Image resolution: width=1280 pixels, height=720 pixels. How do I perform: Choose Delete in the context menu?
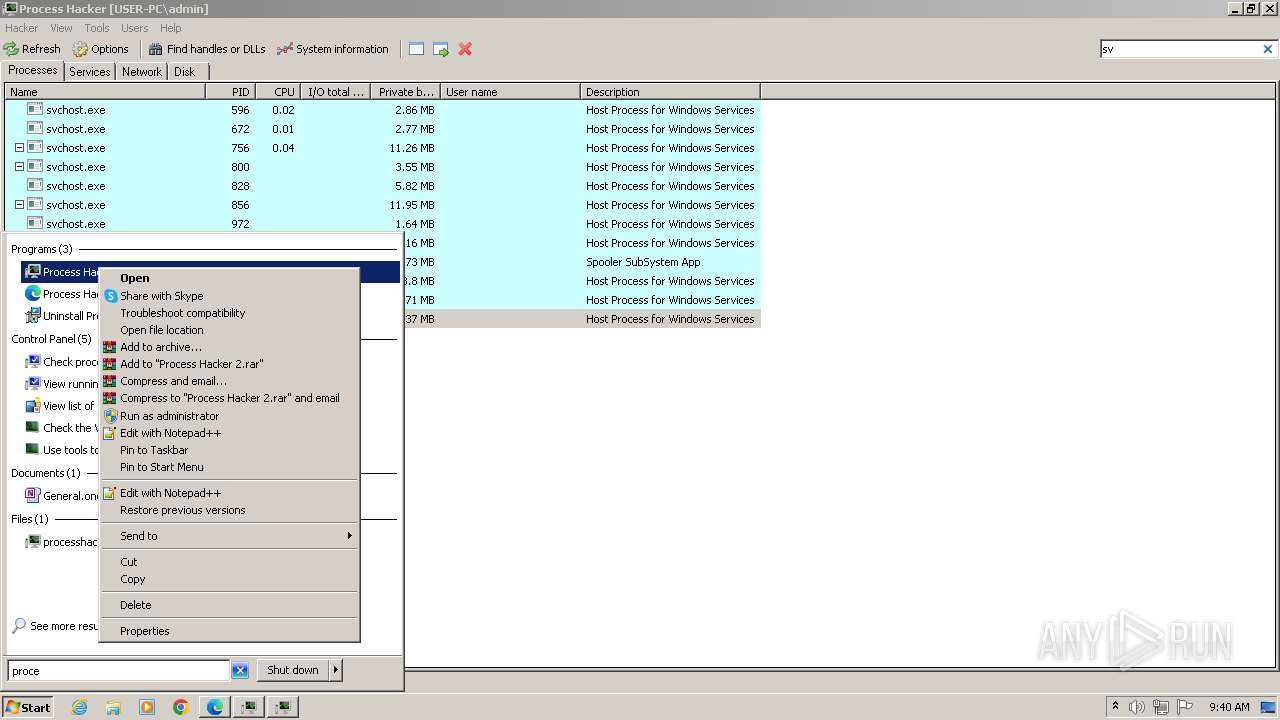pos(230,605)
